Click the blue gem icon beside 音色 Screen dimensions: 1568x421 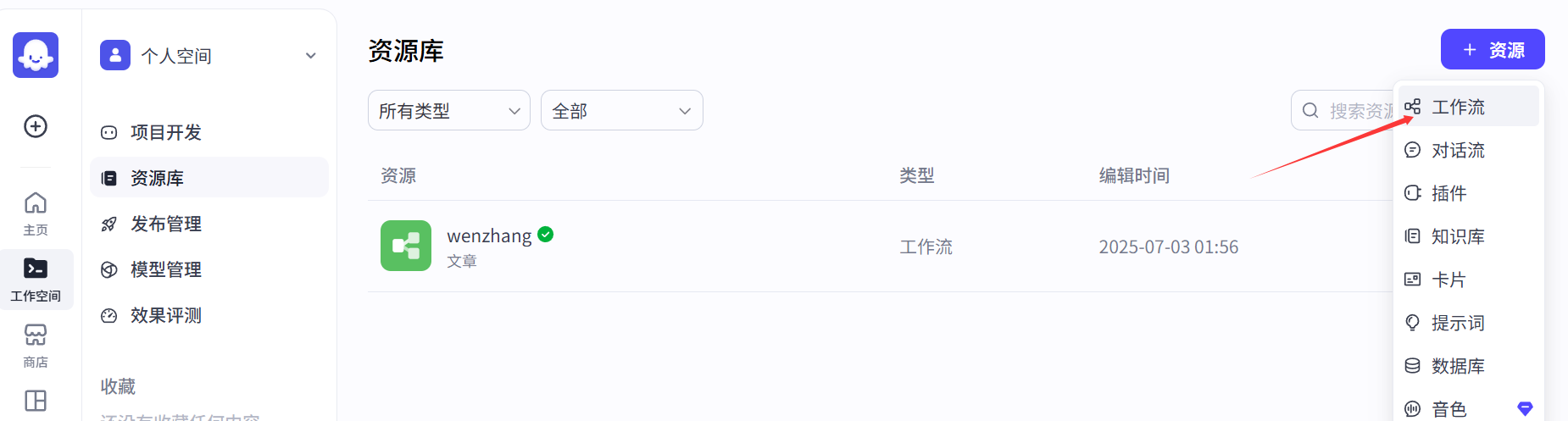coord(1525,409)
